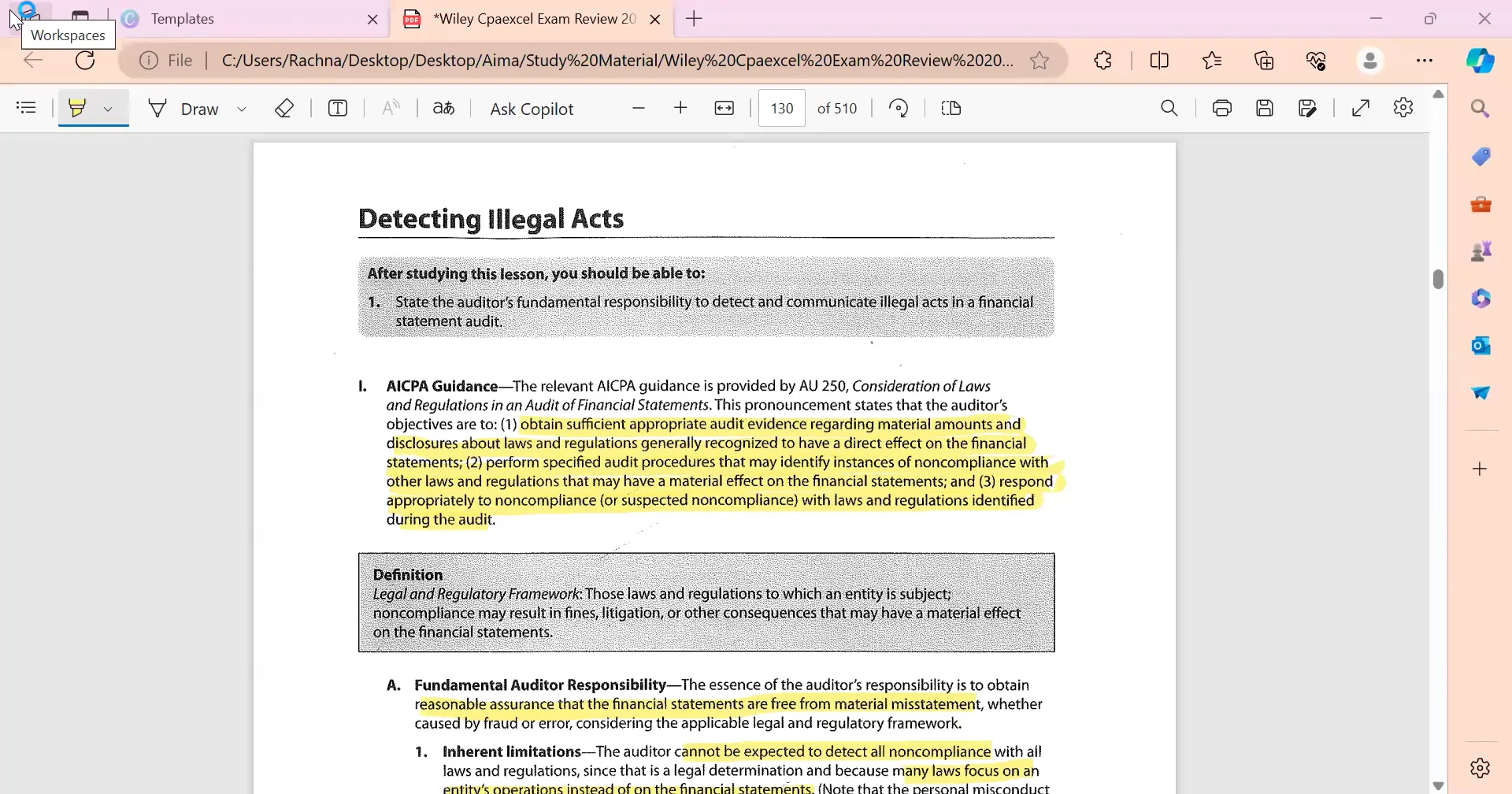Select the Draw tool
This screenshot has width=1512, height=794.
coord(183,109)
